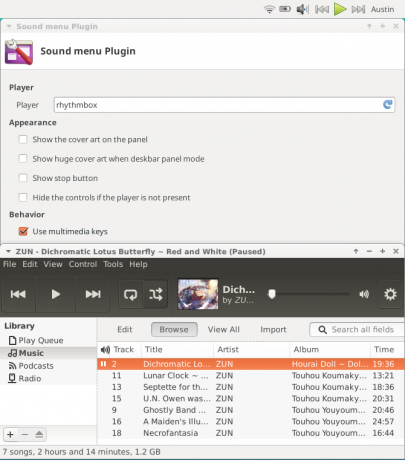Select the Necrofantasia track row
The height and width of the screenshot is (460, 405).
pos(251,433)
